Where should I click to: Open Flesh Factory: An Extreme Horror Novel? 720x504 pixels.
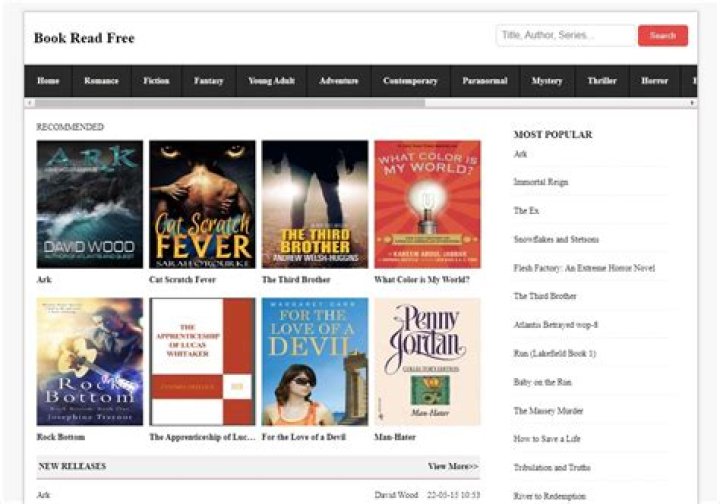[584, 268]
